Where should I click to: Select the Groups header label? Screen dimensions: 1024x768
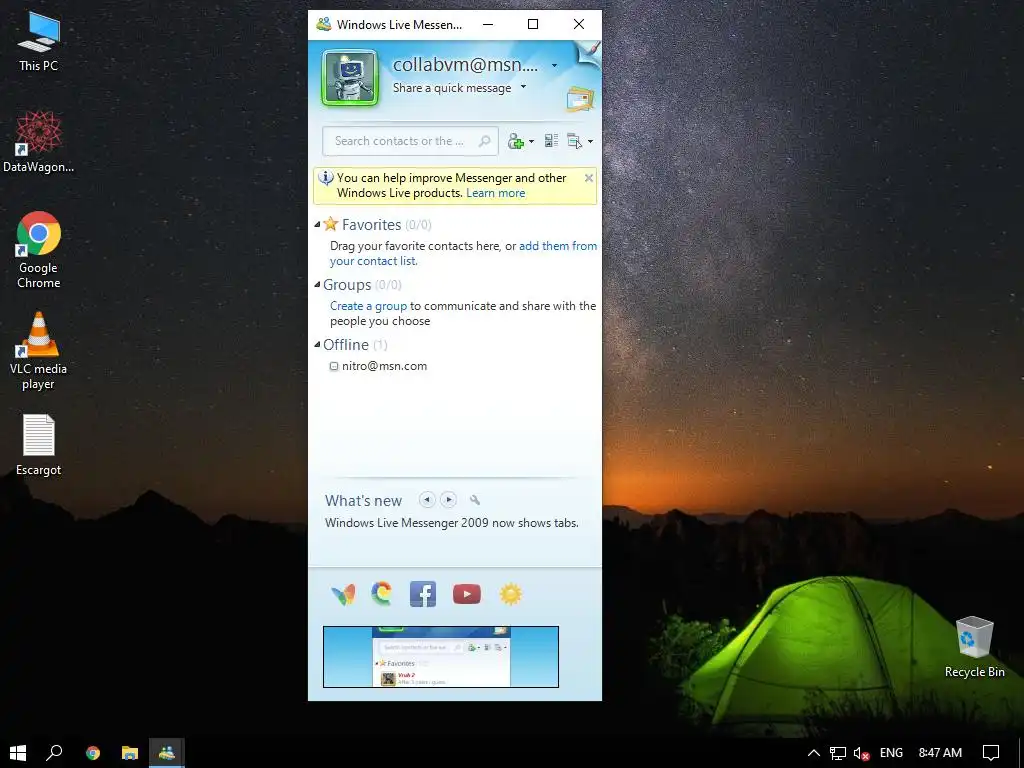(x=347, y=285)
